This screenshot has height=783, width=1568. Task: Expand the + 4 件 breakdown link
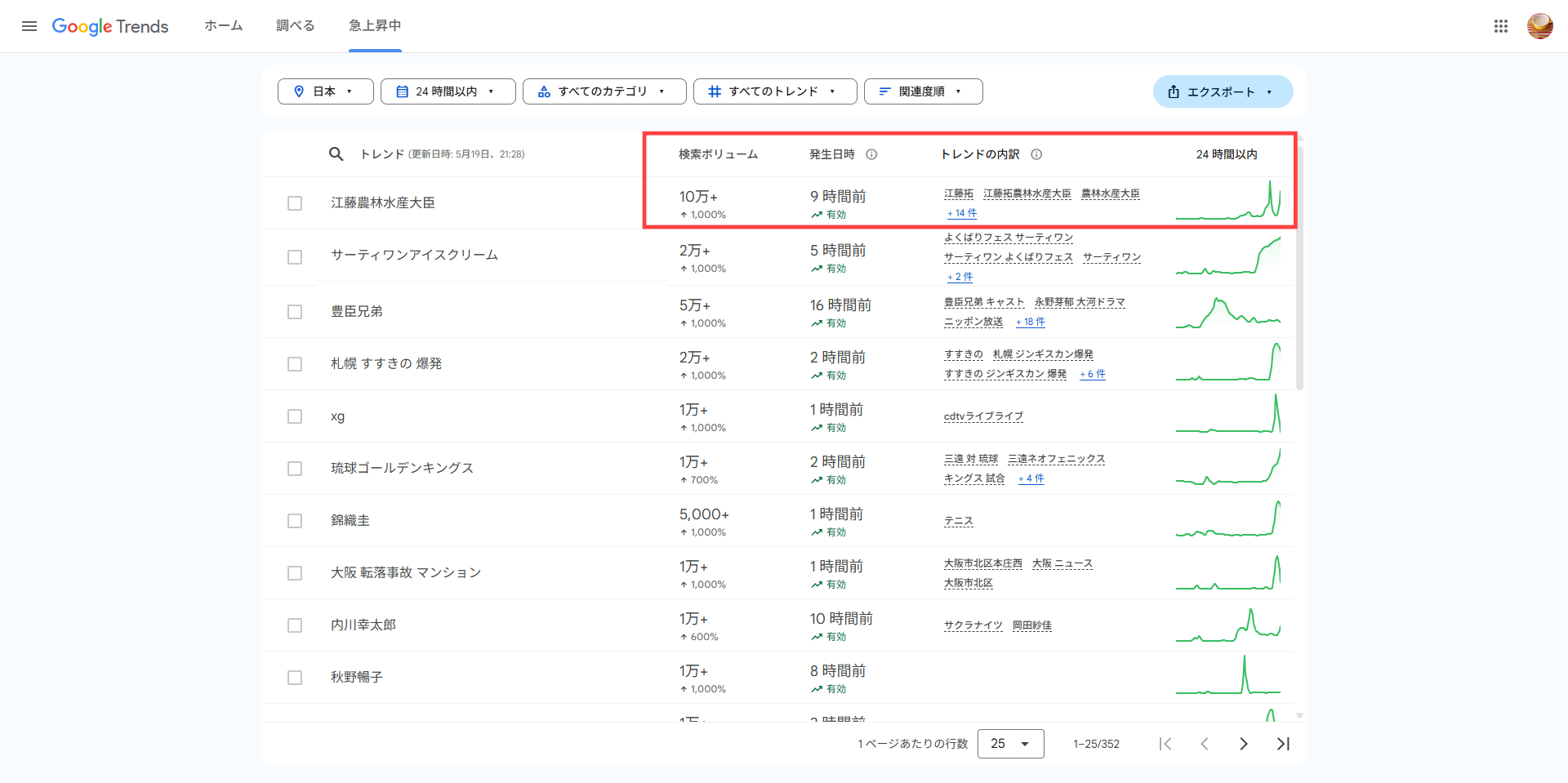tap(1031, 478)
